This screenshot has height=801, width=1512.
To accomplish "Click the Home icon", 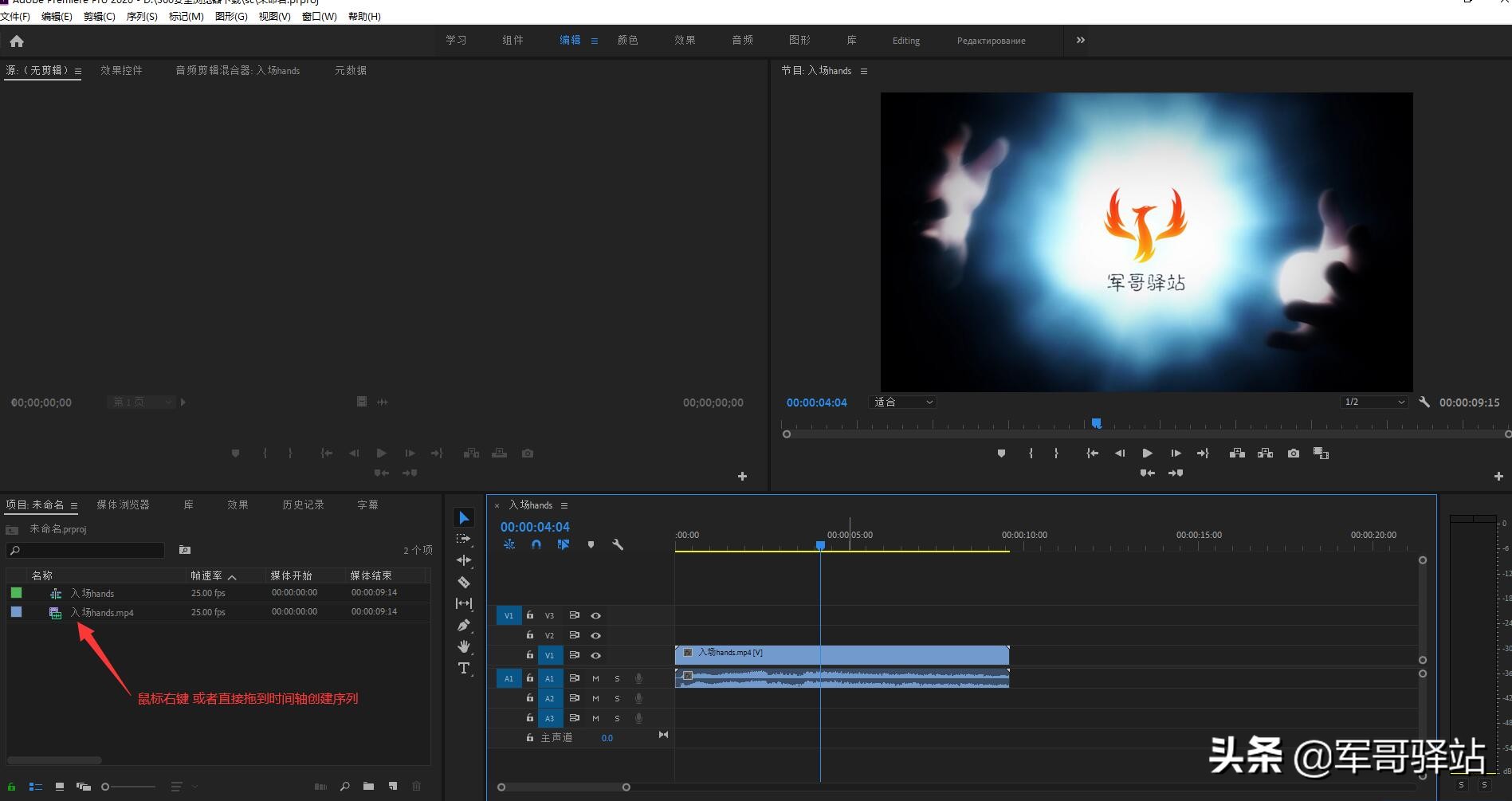I will point(17,41).
